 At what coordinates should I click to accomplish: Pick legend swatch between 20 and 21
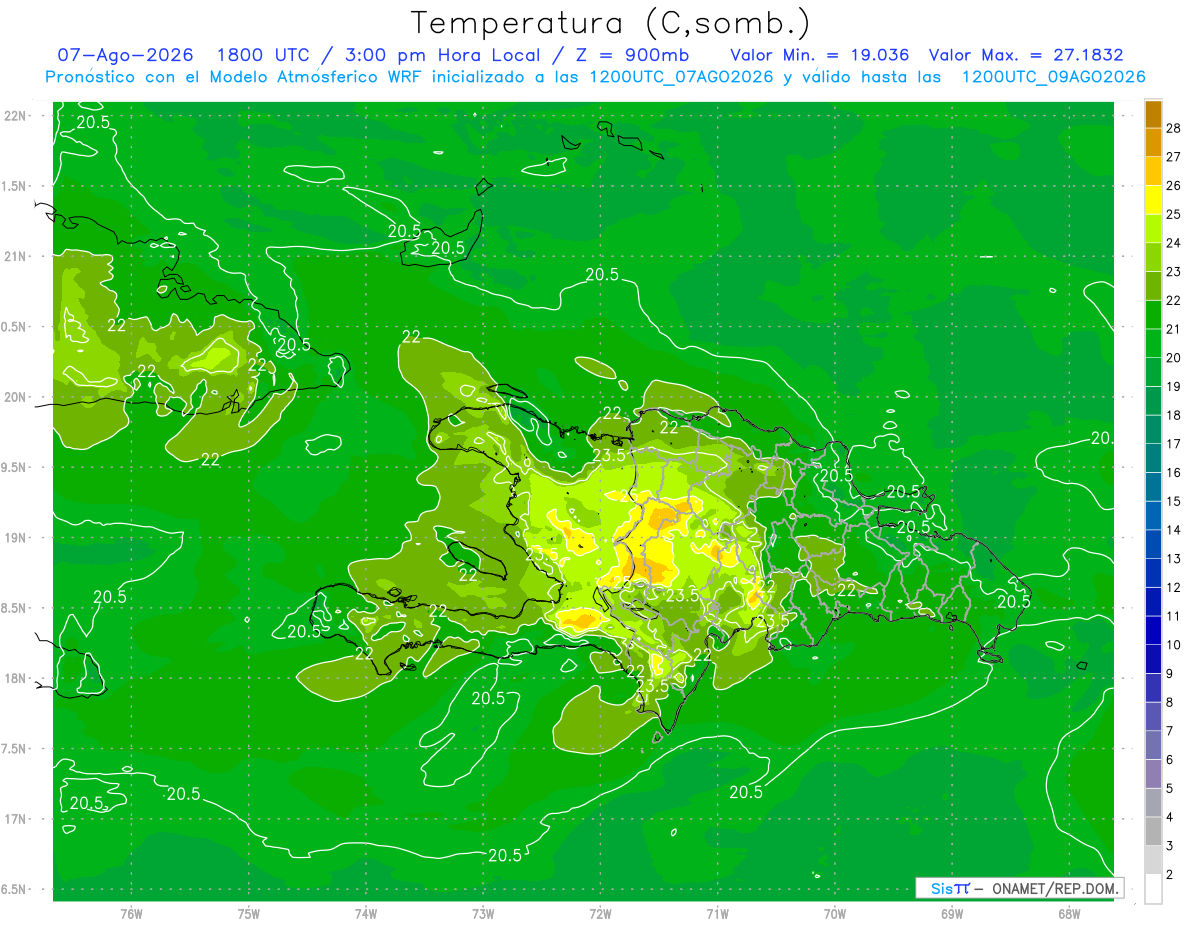click(1153, 344)
